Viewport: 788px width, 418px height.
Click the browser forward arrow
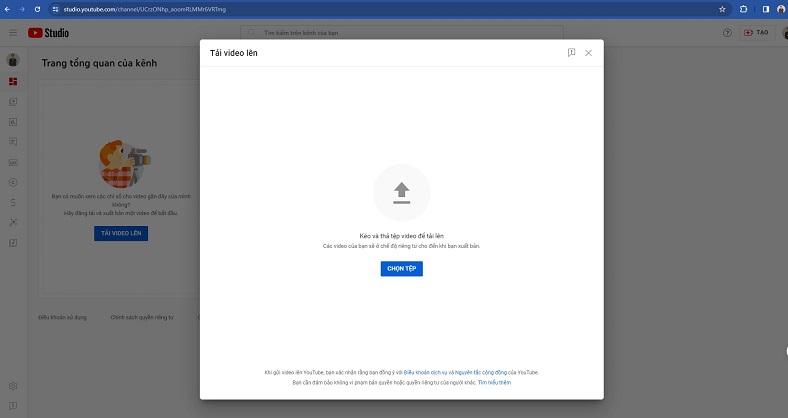[22, 9]
